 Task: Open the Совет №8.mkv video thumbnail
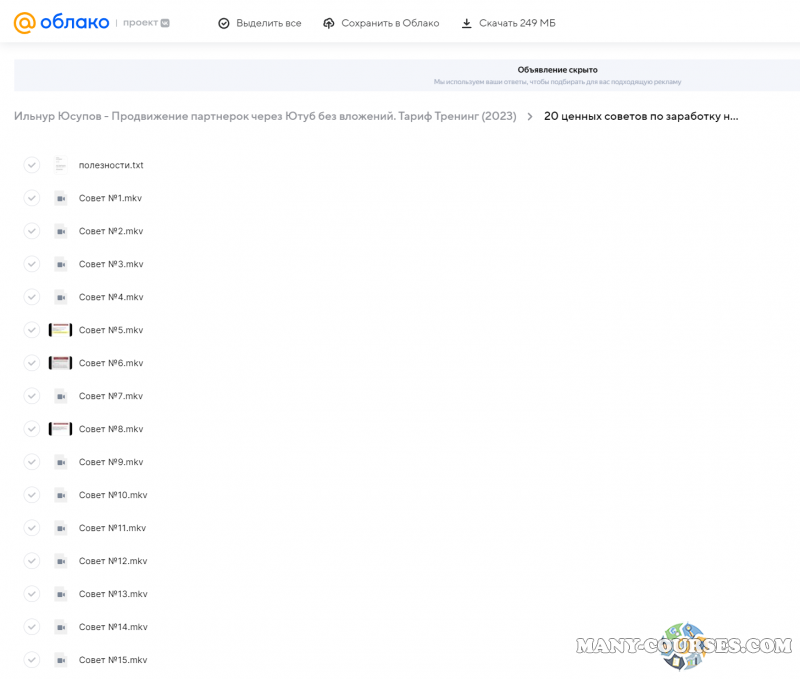pos(60,429)
